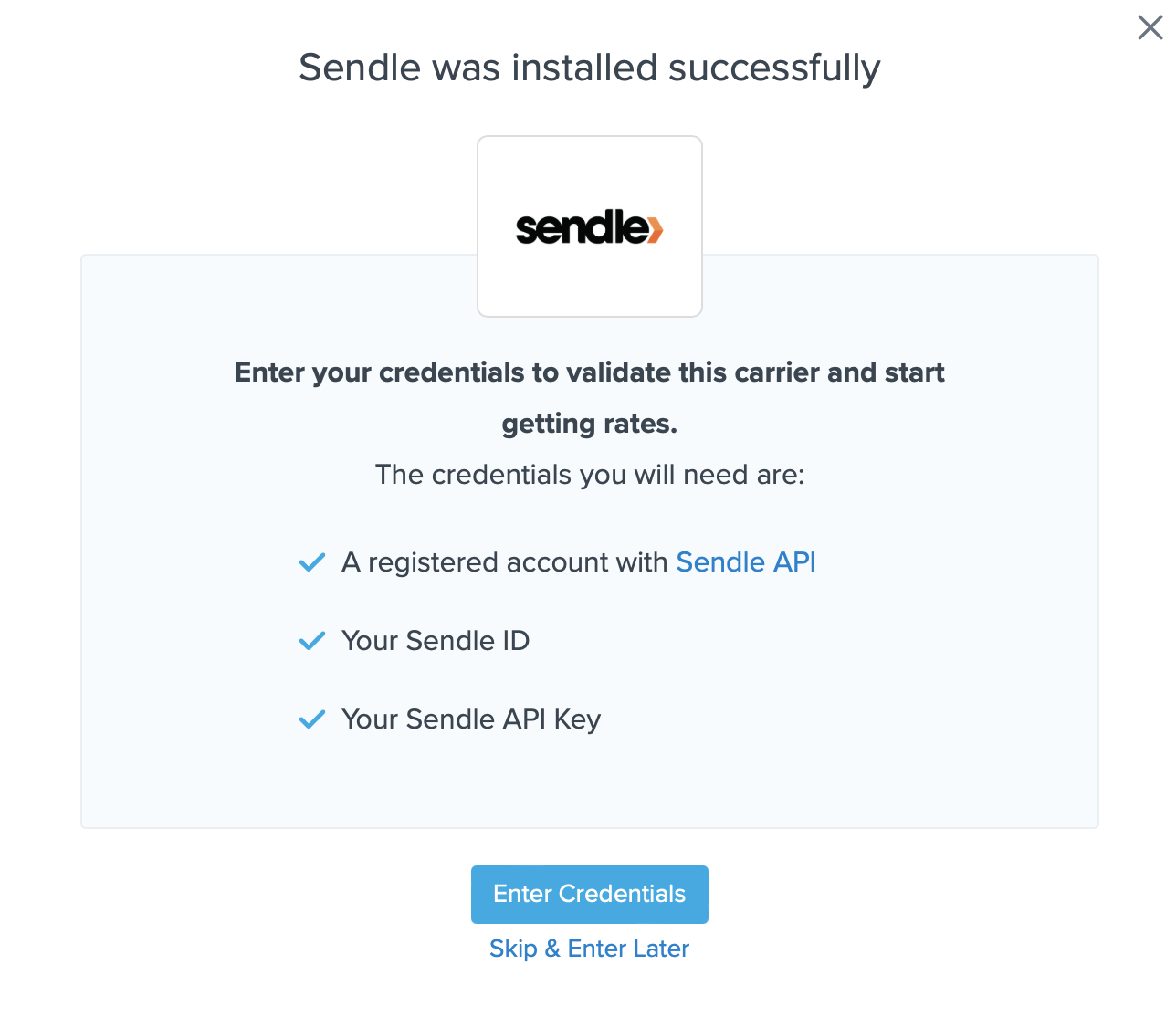
Task: Select the 'Your Sendle API Key' text
Action: click(x=471, y=719)
